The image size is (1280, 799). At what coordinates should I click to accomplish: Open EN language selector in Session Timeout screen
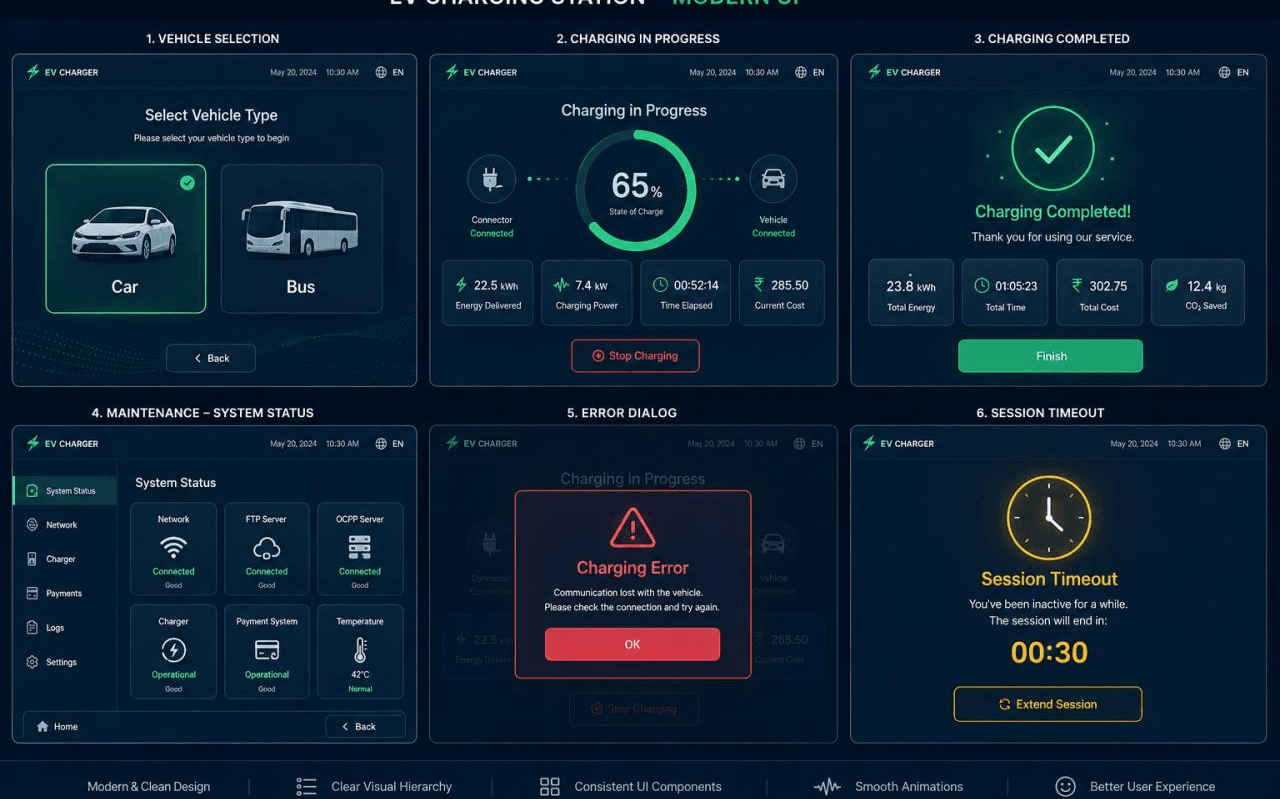1234,444
